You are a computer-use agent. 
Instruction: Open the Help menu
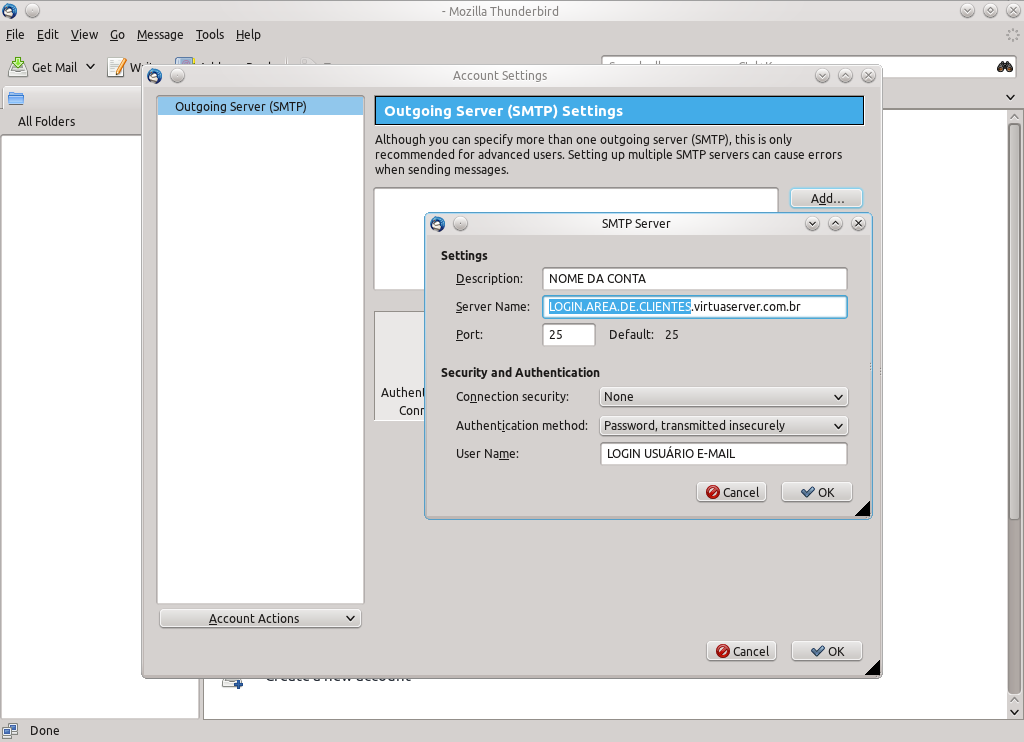coord(248,35)
